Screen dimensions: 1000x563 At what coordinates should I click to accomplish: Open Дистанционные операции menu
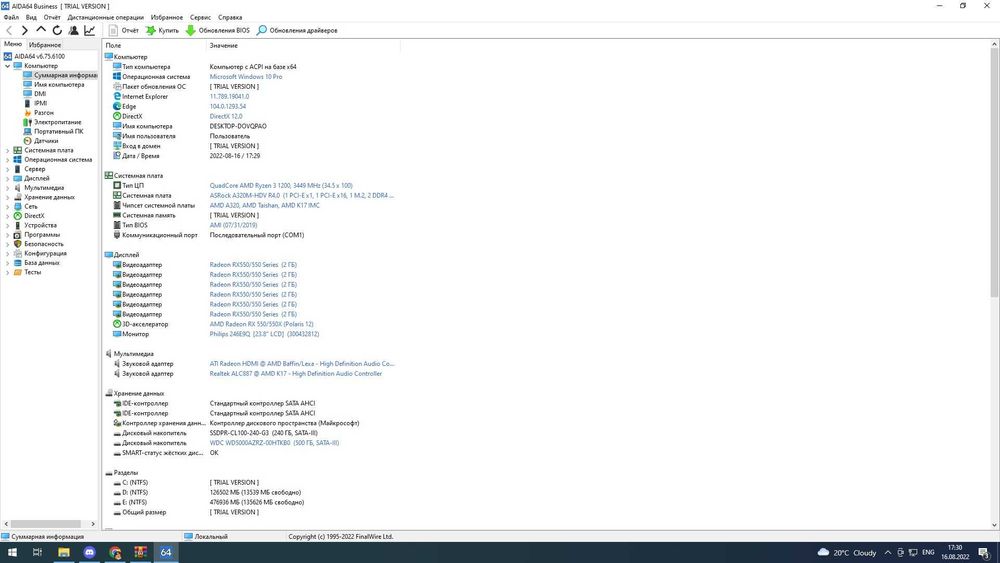[106, 17]
